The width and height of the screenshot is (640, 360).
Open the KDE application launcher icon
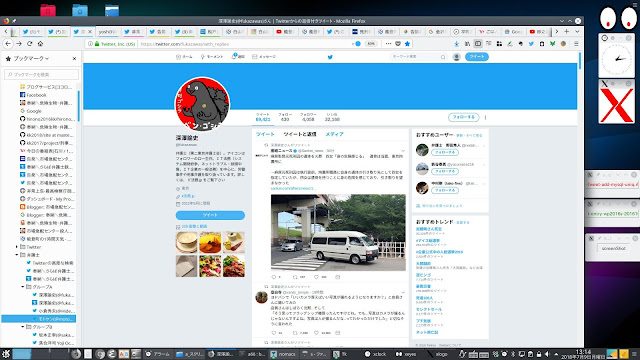point(6,353)
